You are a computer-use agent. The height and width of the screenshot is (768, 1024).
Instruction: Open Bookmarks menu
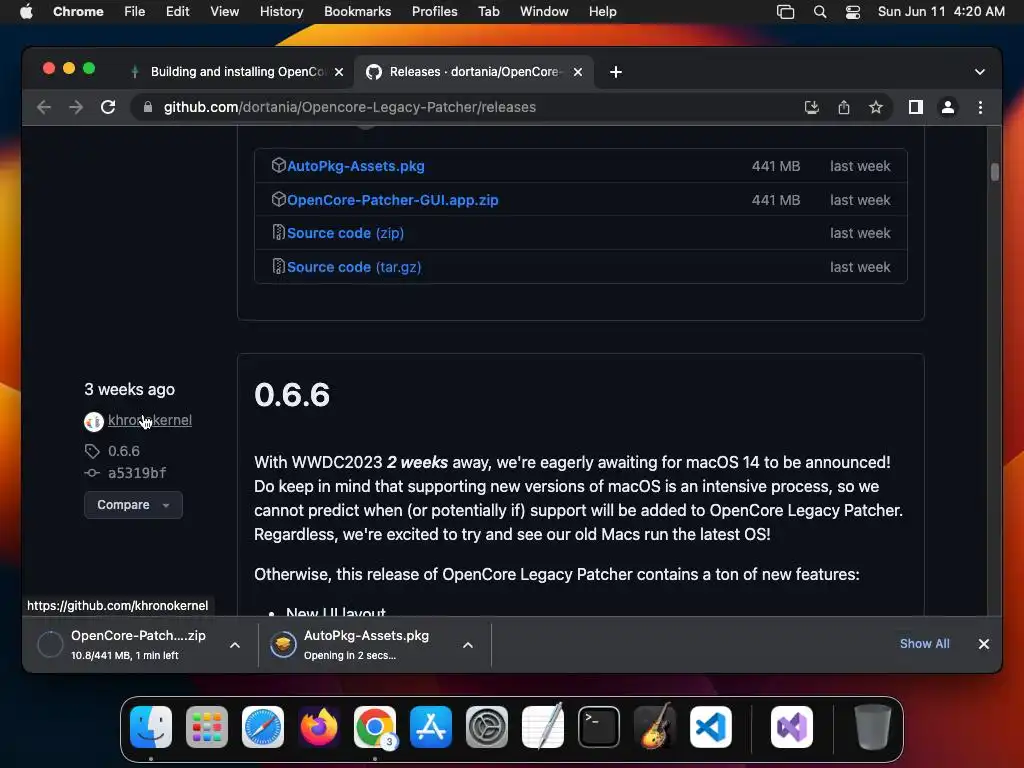[358, 12]
